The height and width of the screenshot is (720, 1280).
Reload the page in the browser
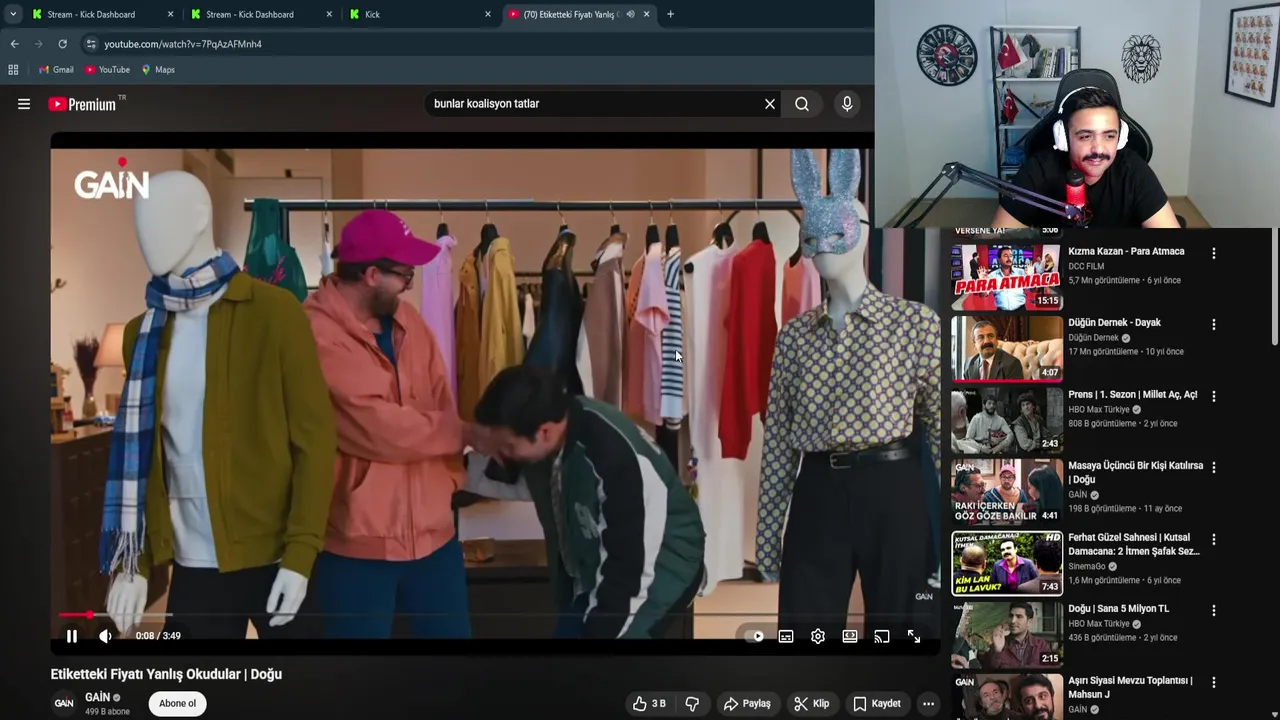coord(62,44)
